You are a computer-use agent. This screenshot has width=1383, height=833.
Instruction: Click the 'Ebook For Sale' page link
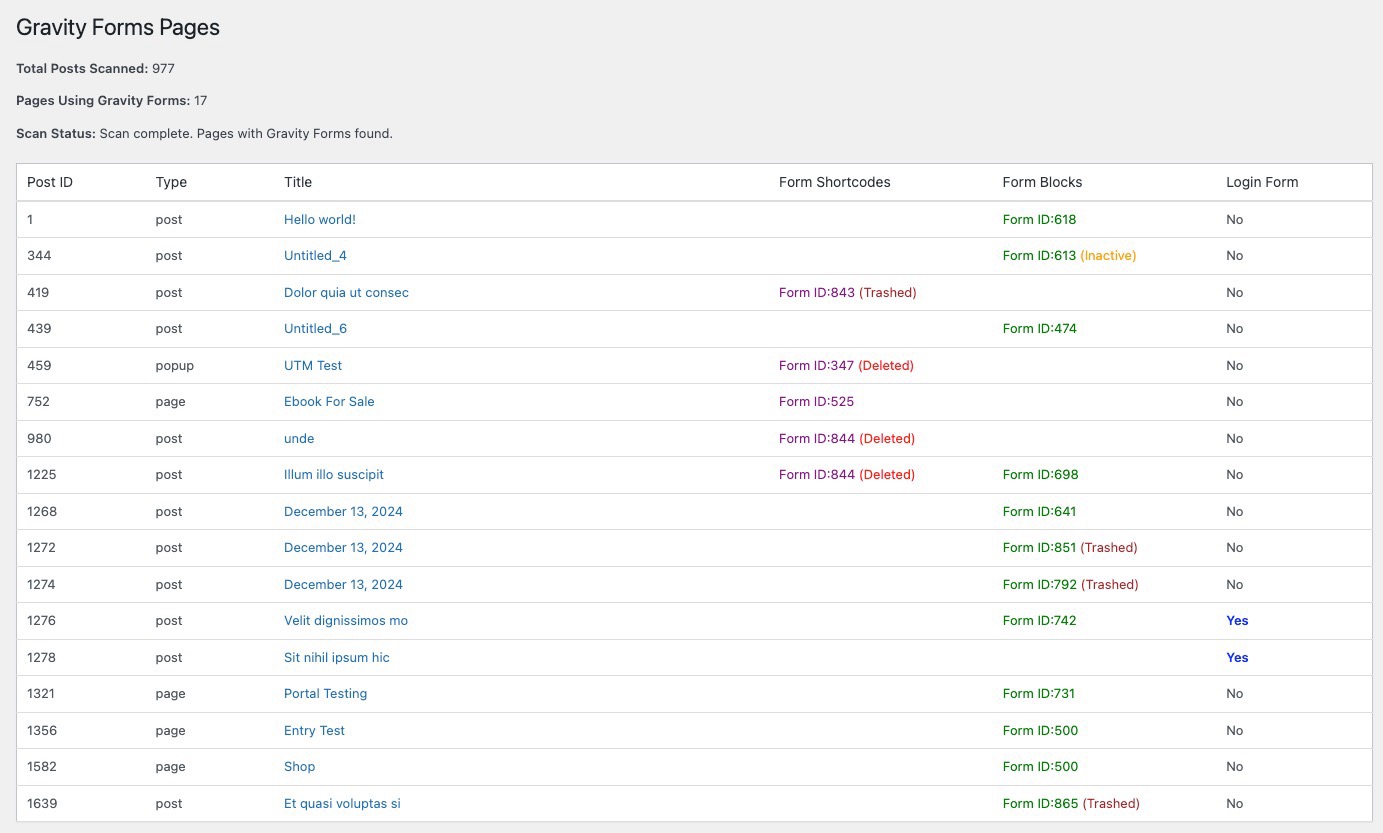(329, 401)
